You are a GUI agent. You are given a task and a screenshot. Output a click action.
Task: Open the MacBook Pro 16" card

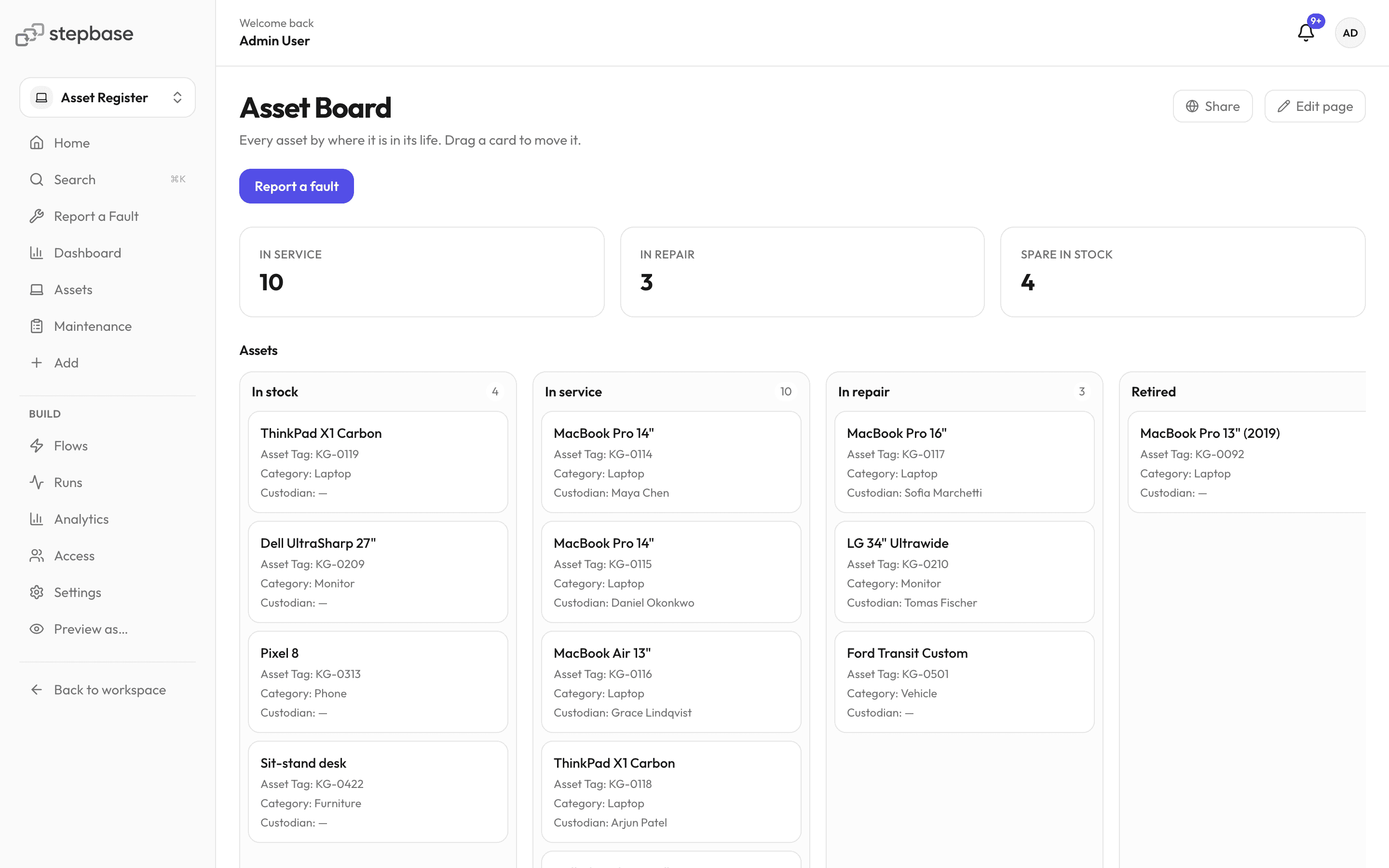[964, 462]
